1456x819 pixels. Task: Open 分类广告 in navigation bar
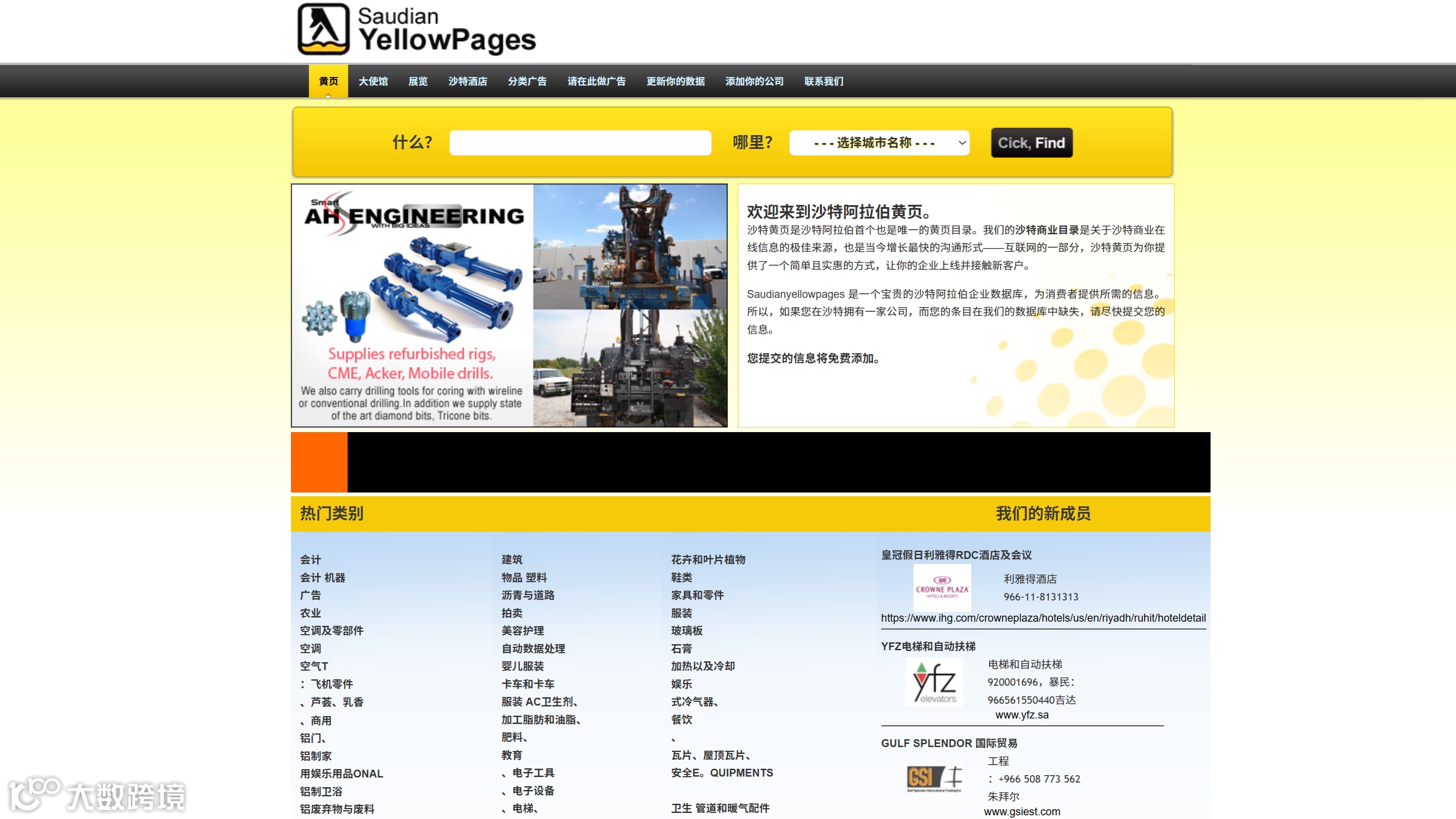527,81
